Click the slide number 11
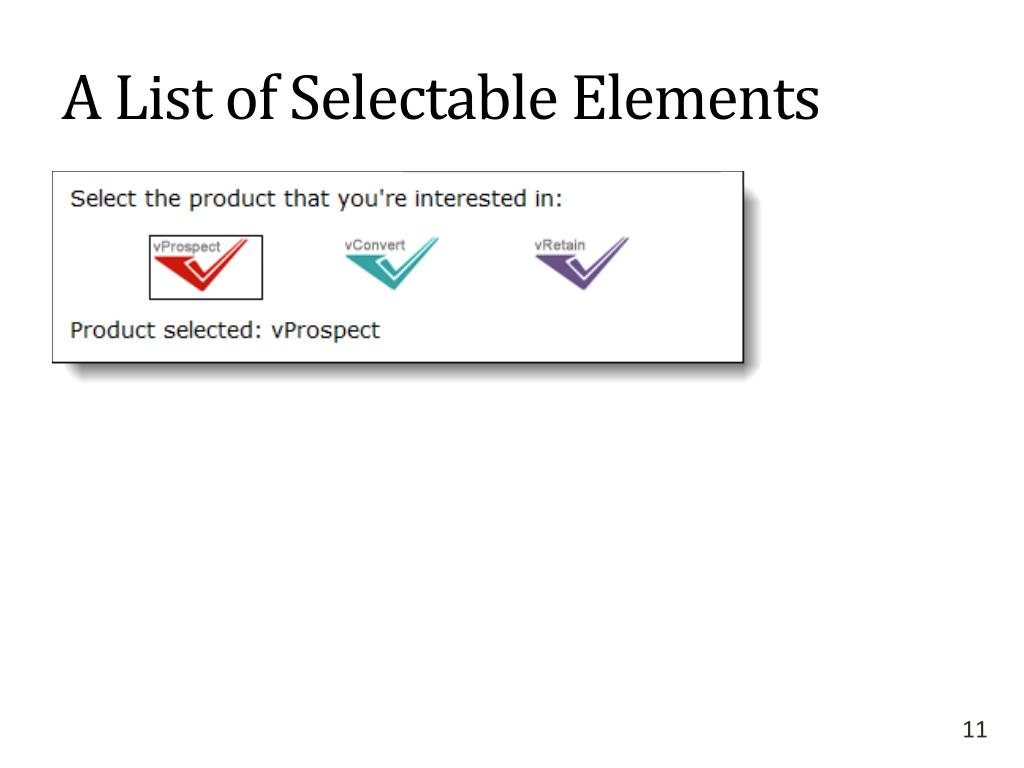 tap(974, 729)
